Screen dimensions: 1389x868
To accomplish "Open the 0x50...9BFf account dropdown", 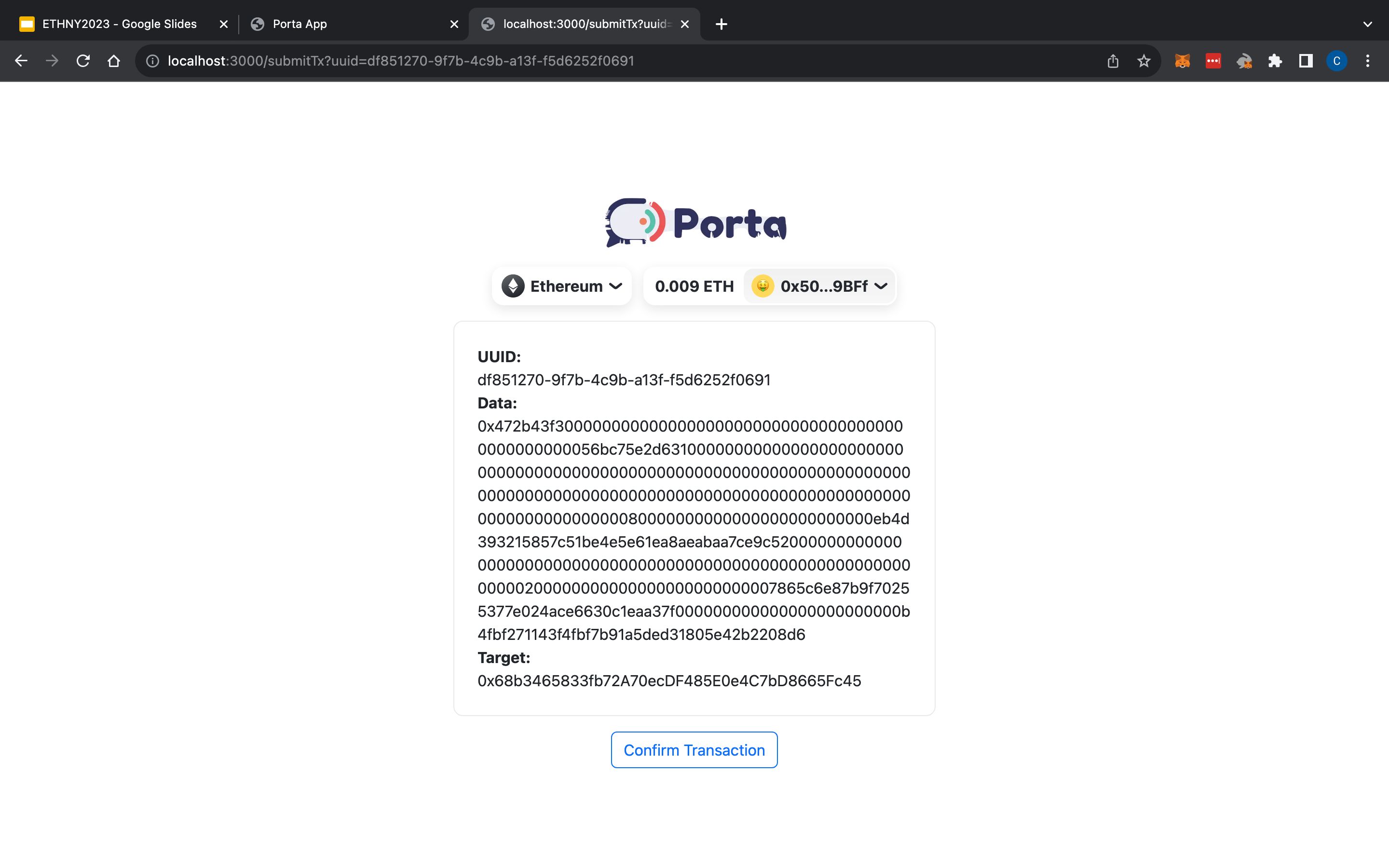I will [819, 286].
